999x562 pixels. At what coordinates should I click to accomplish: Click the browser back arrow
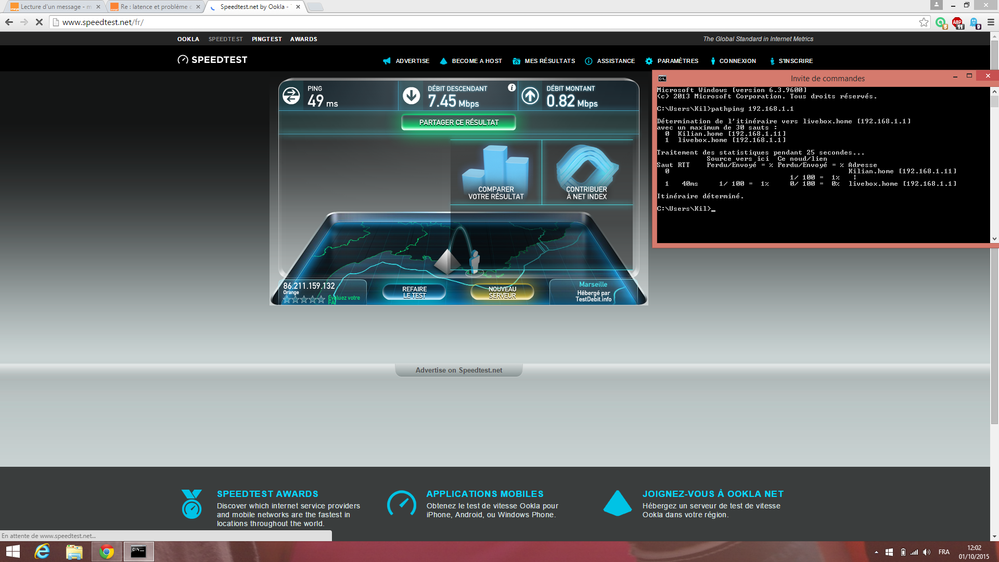click(9, 22)
